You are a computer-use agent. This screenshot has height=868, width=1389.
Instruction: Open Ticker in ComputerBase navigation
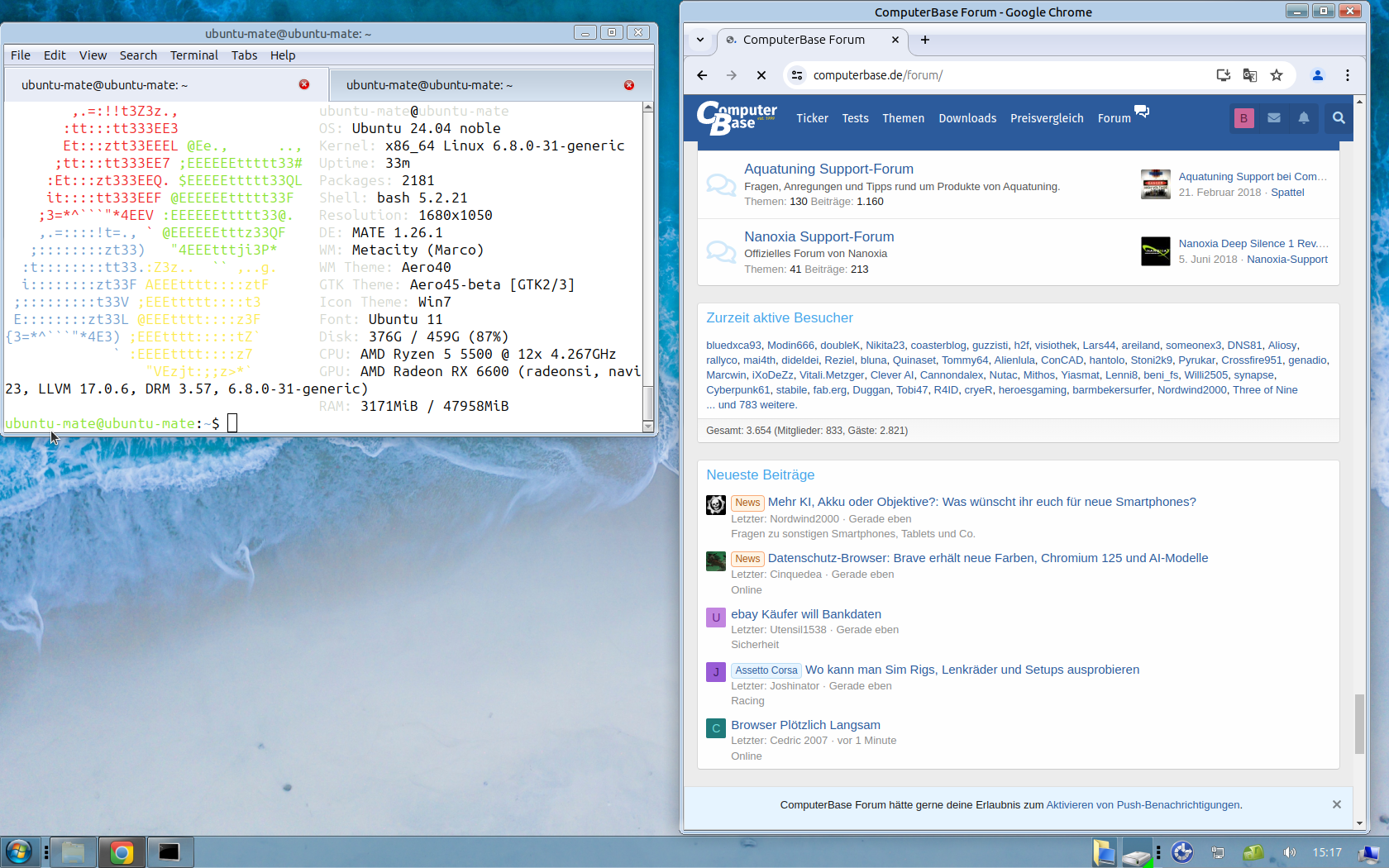(812, 118)
